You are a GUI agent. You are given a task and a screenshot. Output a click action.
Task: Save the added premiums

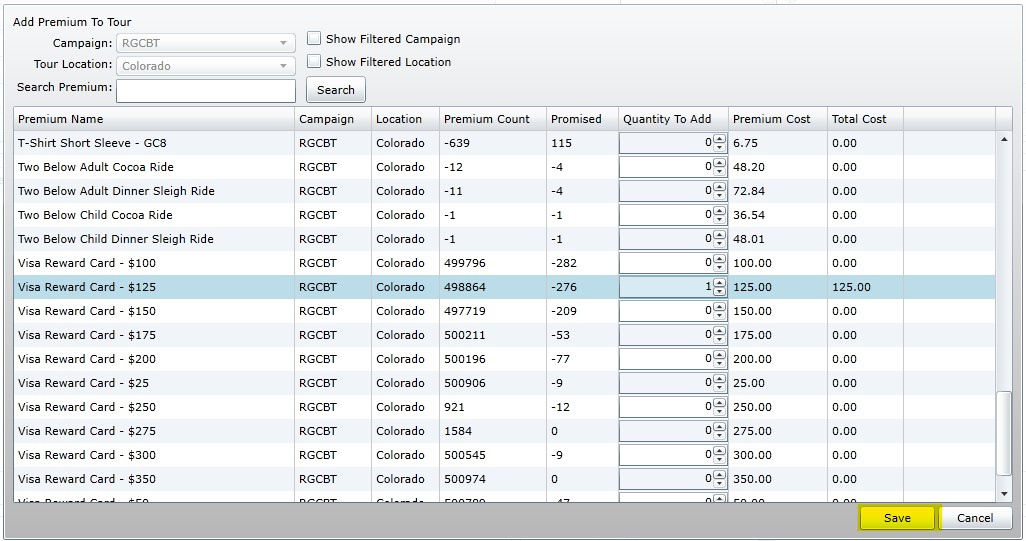897,518
